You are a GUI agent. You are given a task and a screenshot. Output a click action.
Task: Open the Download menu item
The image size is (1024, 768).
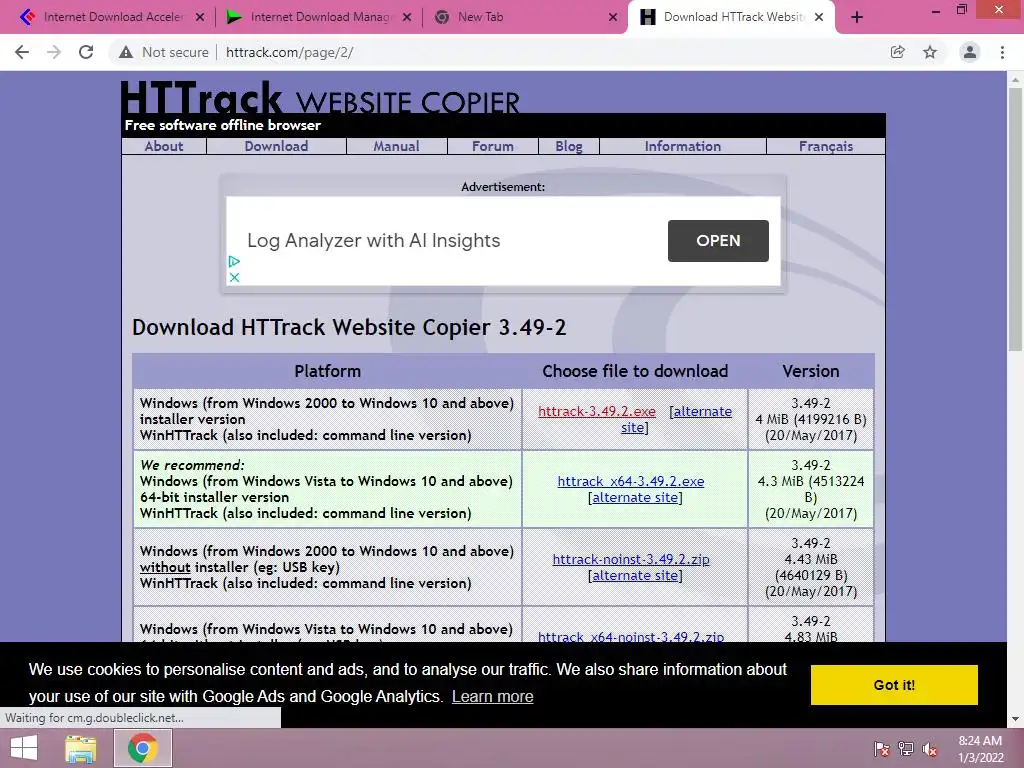tap(276, 146)
